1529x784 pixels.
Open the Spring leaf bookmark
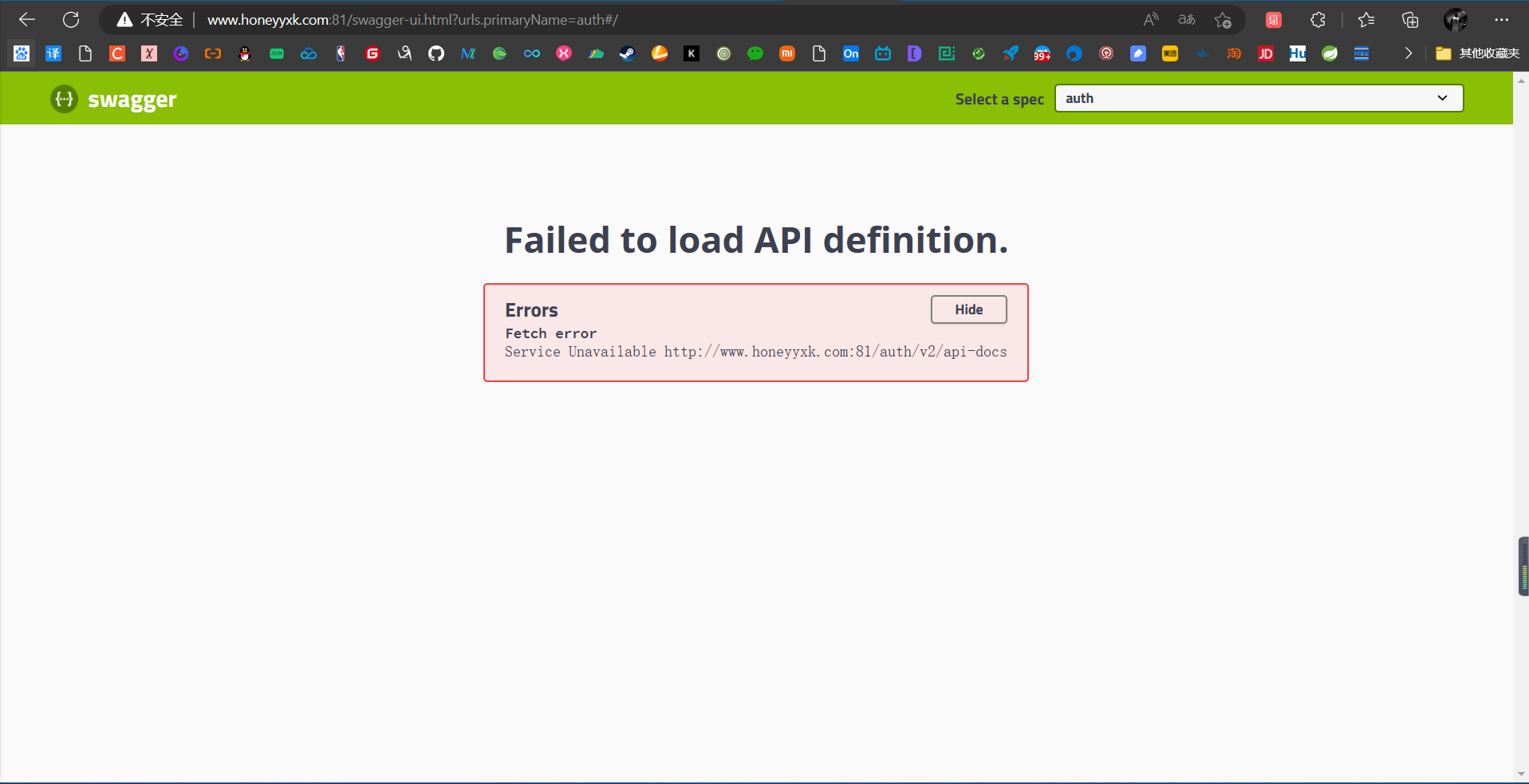click(1330, 53)
